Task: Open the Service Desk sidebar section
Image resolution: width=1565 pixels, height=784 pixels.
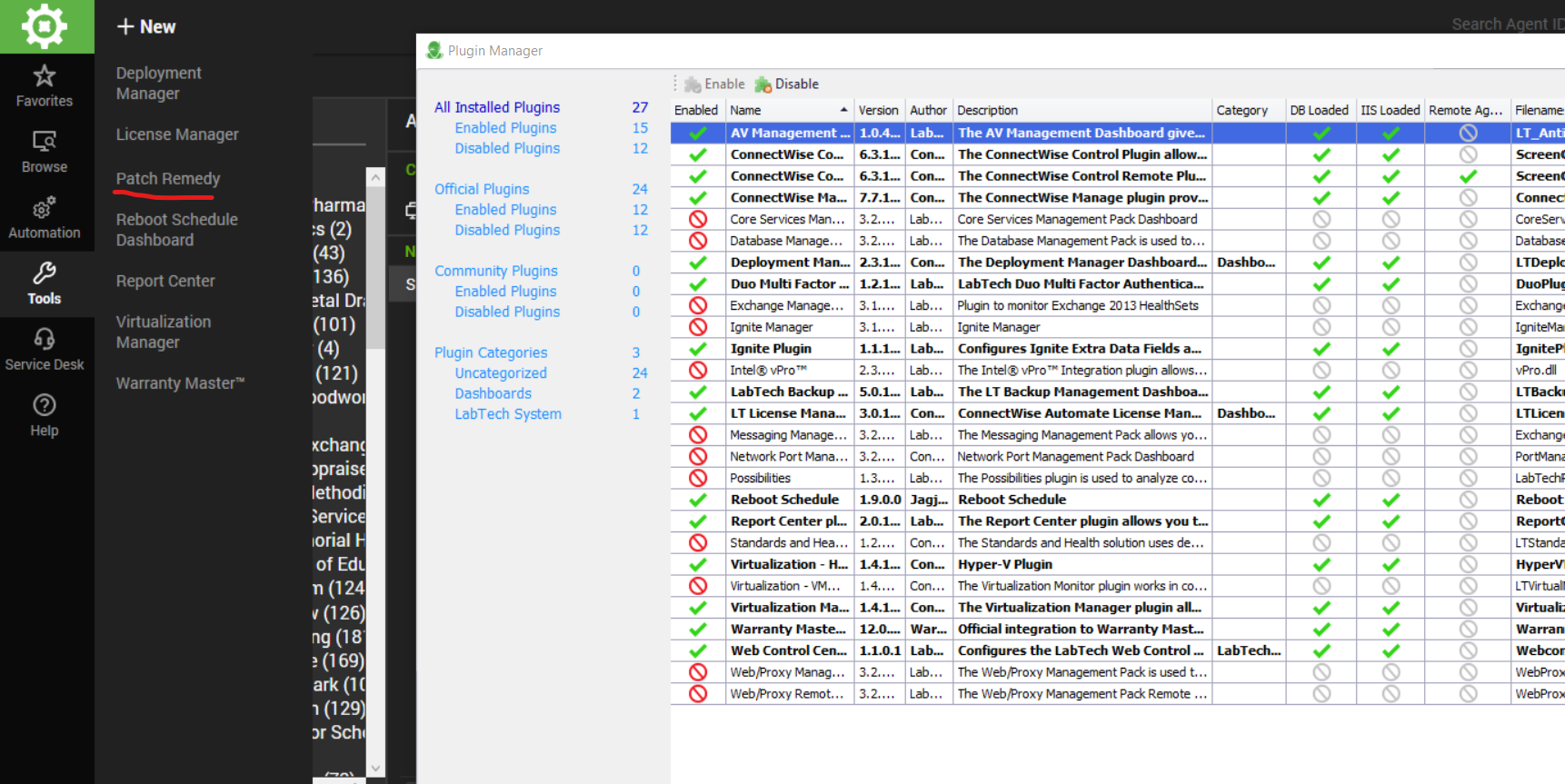Action: [x=45, y=350]
